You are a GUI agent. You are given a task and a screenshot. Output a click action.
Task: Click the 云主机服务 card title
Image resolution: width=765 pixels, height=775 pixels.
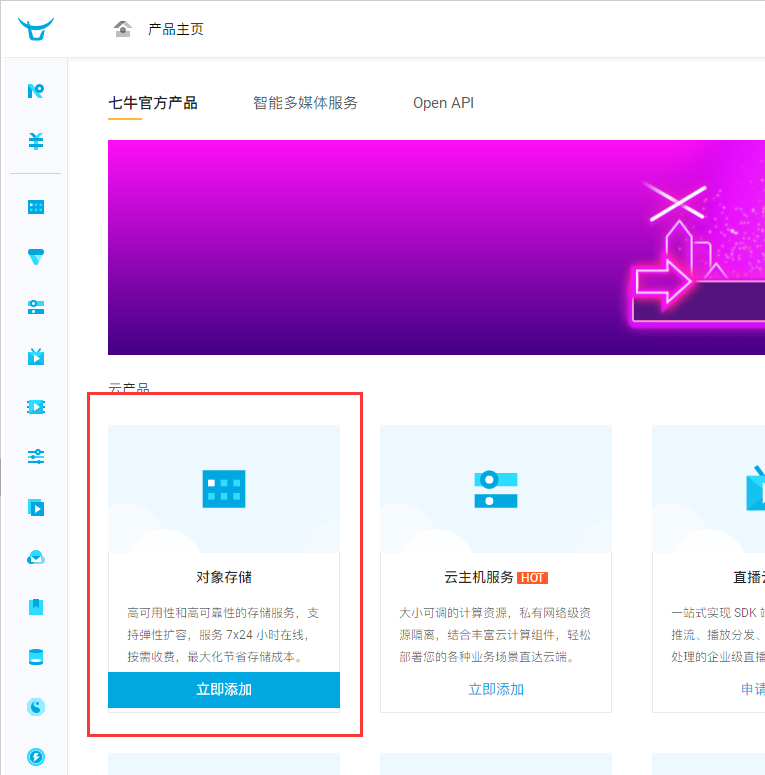tap(478, 577)
